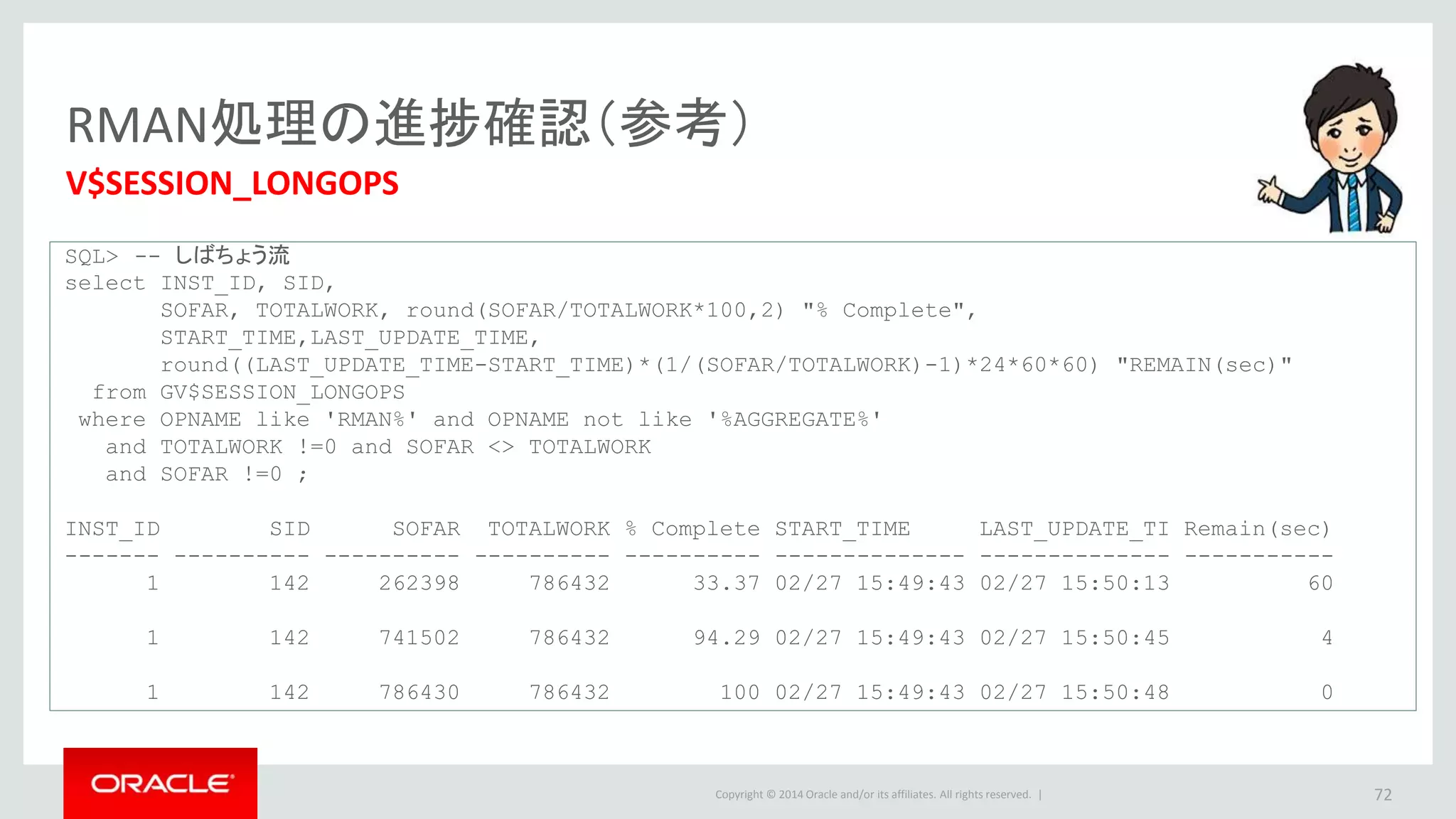The width and height of the screenshot is (1456, 819).
Task: Click percent complete value 100
Action: (740, 692)
